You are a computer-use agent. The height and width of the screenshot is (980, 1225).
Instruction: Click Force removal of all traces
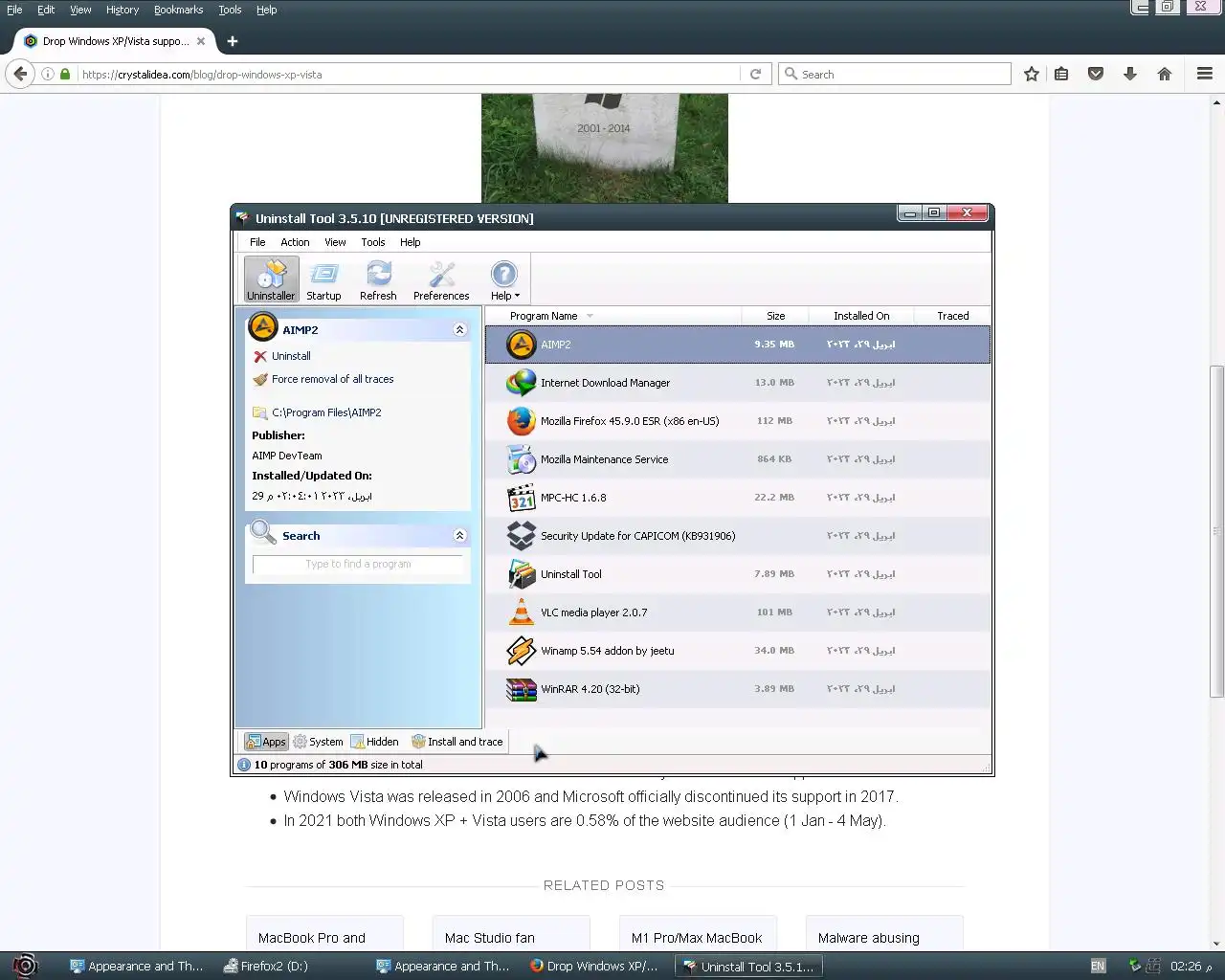point(332,379)
